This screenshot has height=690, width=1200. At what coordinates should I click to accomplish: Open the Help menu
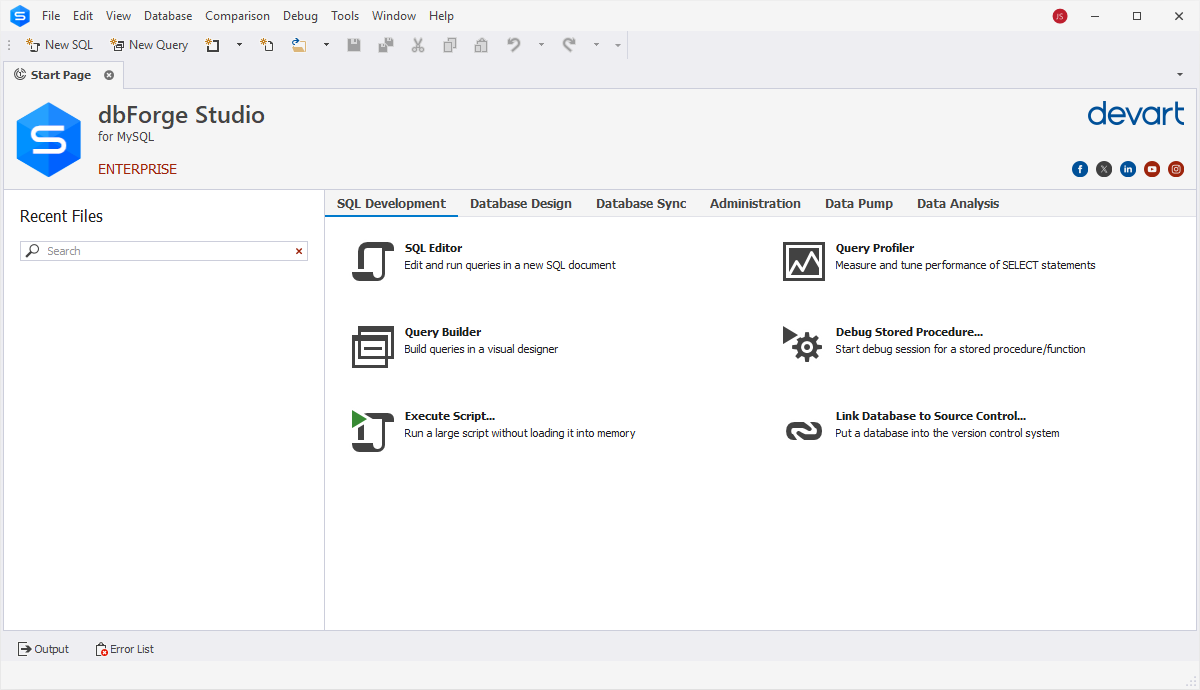pyautogui.click(x=441, y=16)
